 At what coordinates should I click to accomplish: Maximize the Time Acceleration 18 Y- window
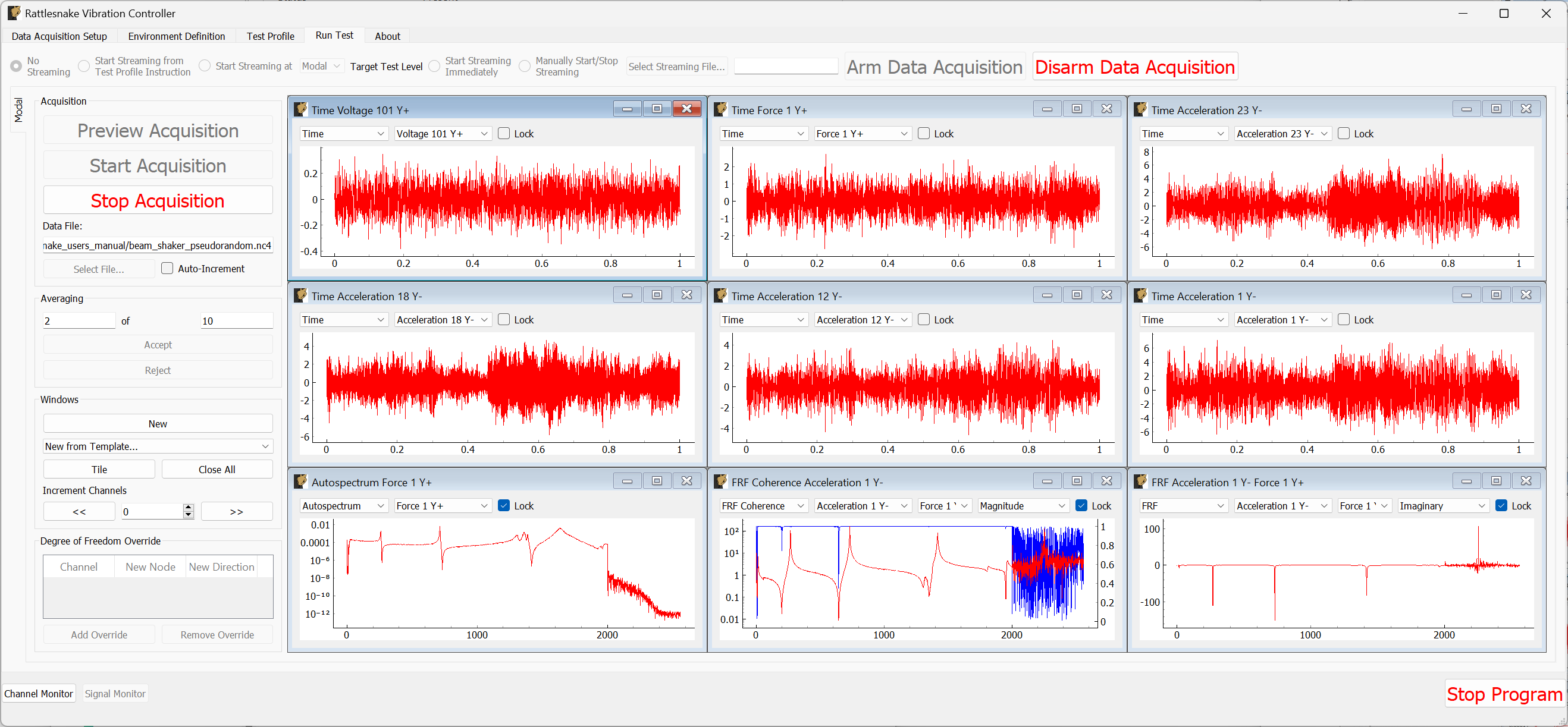[657, 294]
